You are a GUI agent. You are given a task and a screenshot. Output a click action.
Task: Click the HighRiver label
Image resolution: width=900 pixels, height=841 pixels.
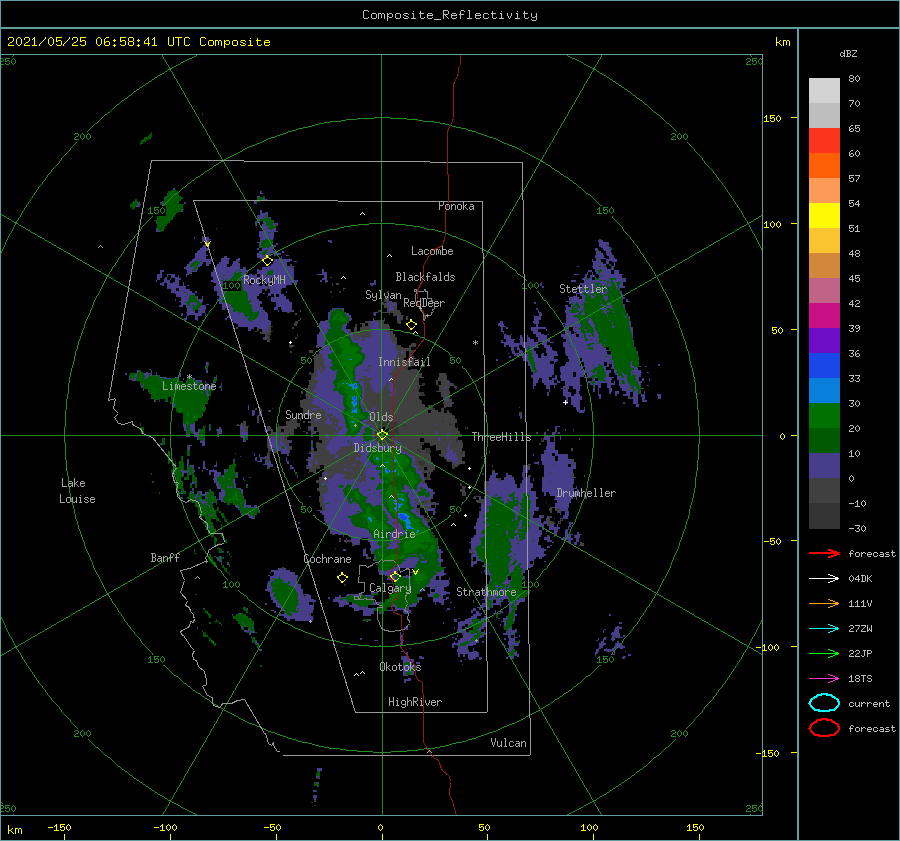click(x=415, y=702)
